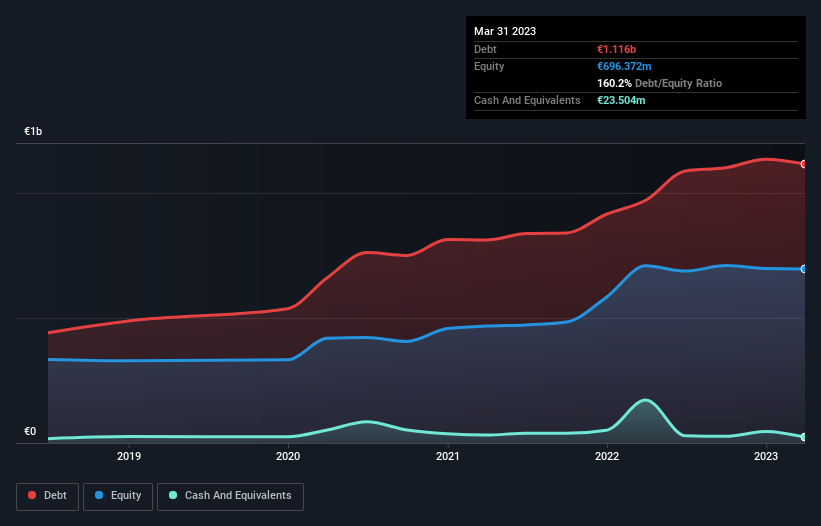Toggle Cash And Equivalents legend button
Image resolution: width=821 pixels, height=526 pixels.
click(230, 496)
